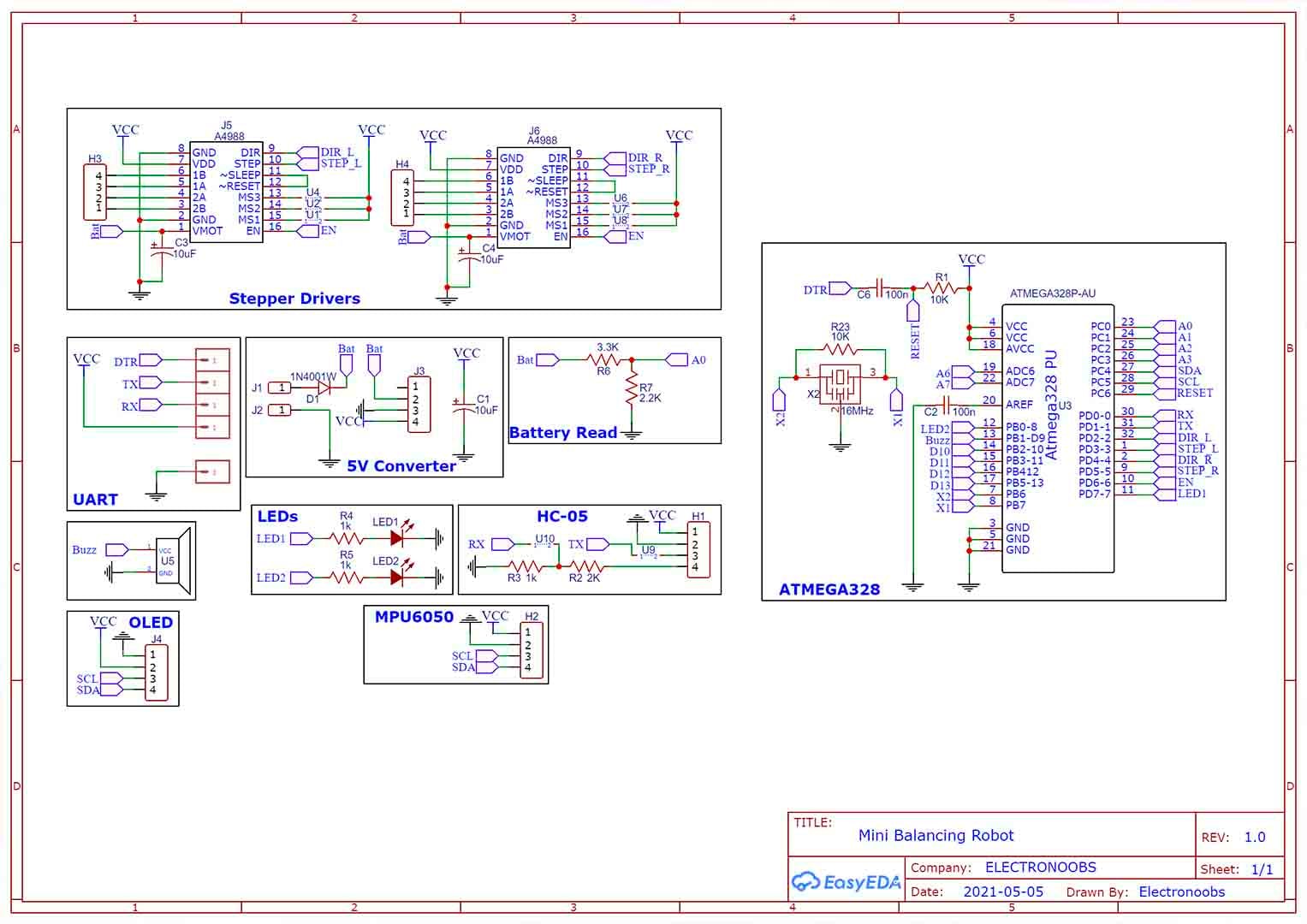
Task: Select capacitor C6 100n symbol
Action: [x=880, y=288]
